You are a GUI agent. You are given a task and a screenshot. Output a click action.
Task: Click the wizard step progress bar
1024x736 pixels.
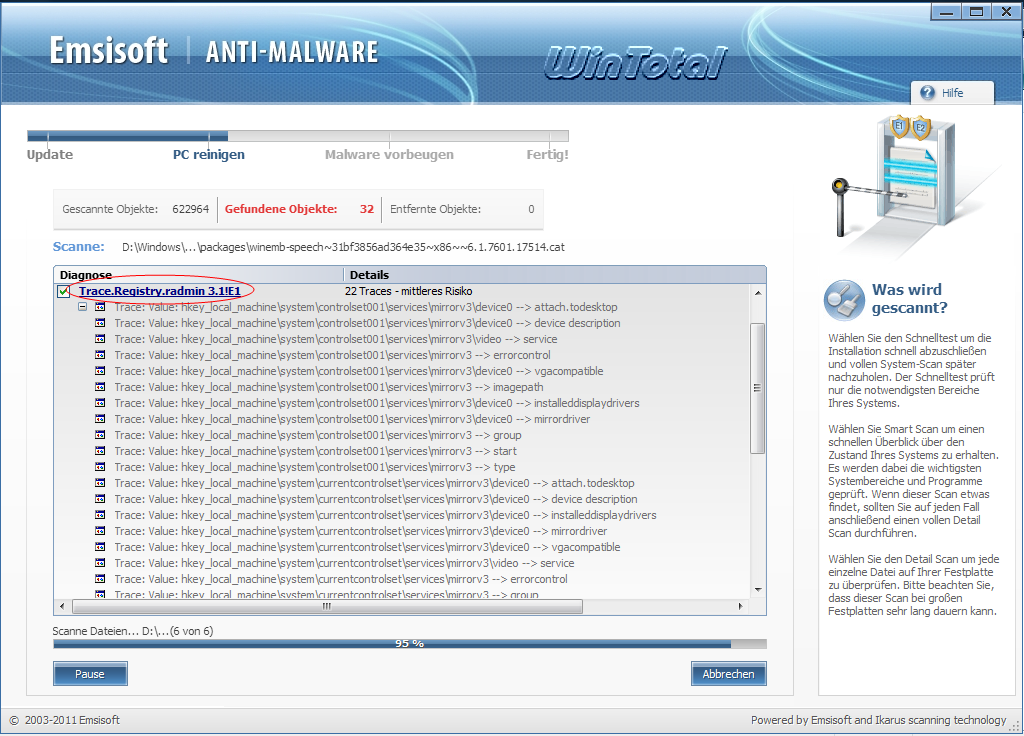tap(298, 136)
